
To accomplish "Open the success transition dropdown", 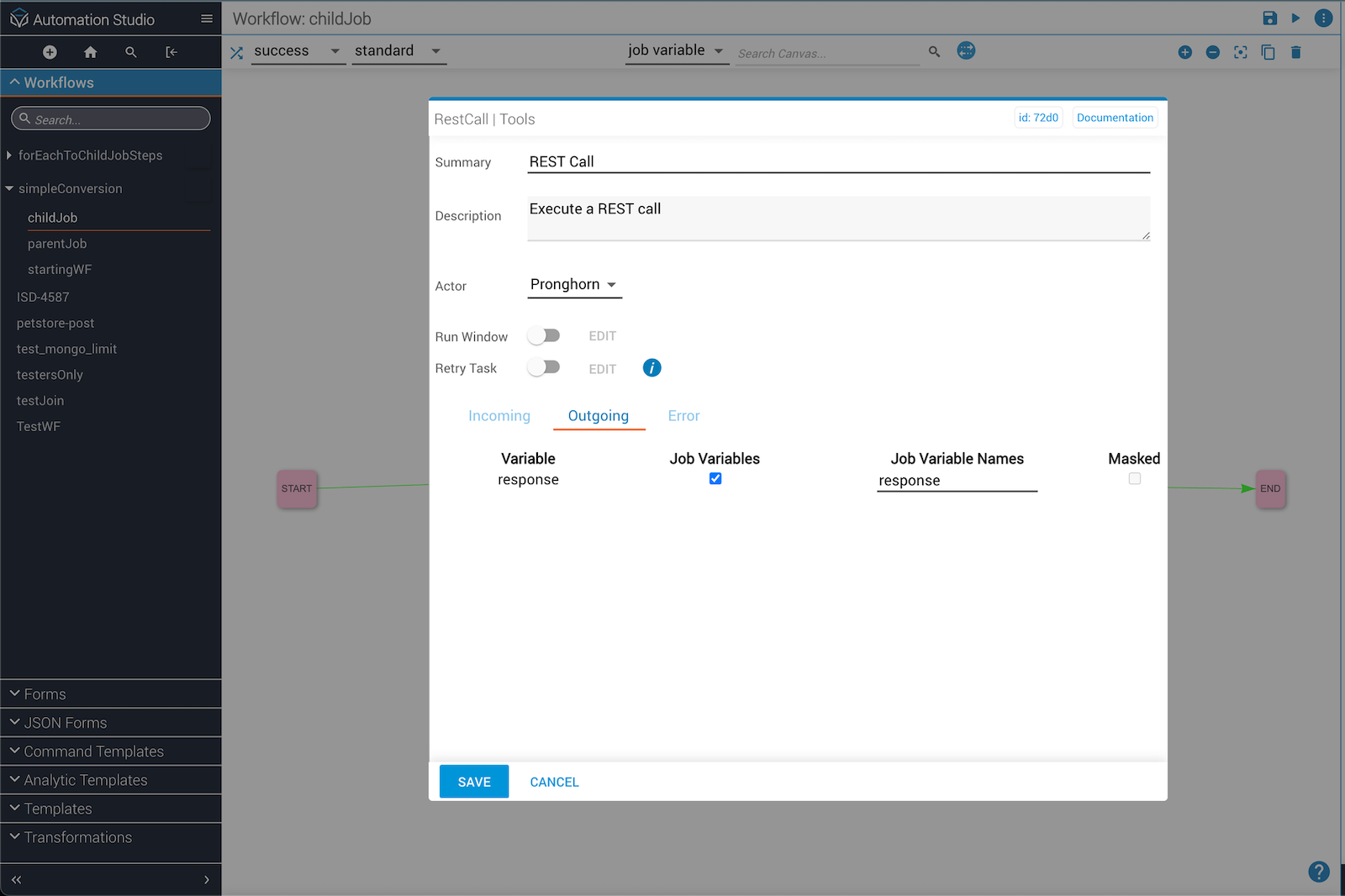I will 297,51.
